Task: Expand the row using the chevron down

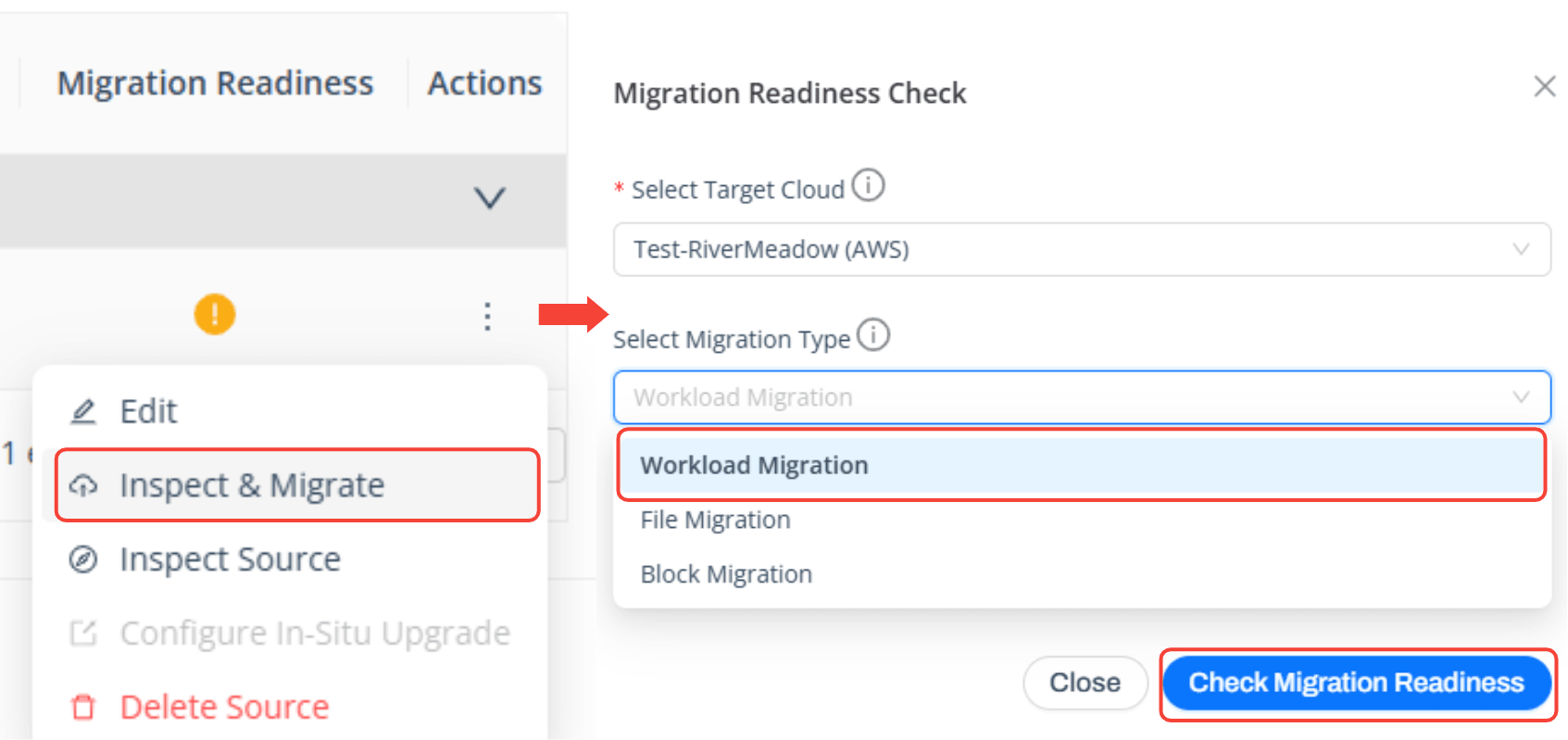Action: coord(489,198)
